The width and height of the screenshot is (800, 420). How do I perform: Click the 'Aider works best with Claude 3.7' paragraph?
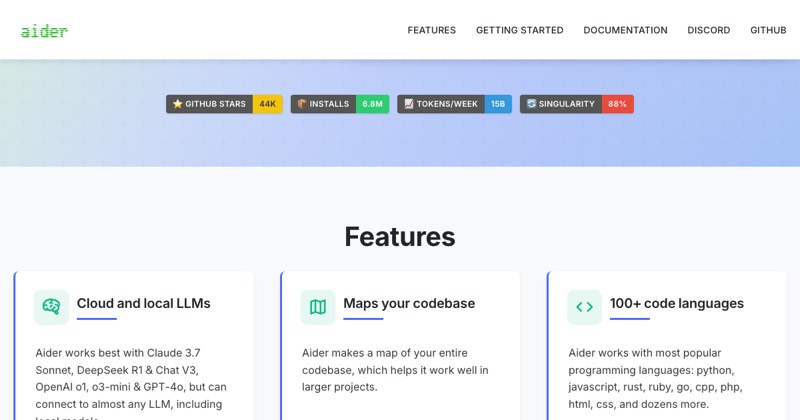point(131,385)
